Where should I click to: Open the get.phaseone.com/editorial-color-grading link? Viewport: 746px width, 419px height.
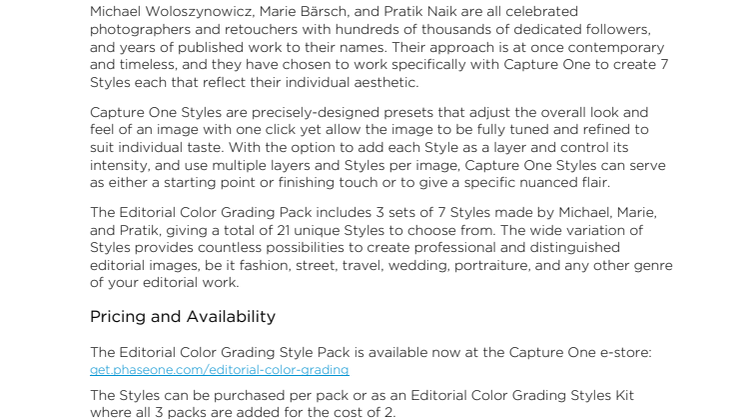pos(219,370)
